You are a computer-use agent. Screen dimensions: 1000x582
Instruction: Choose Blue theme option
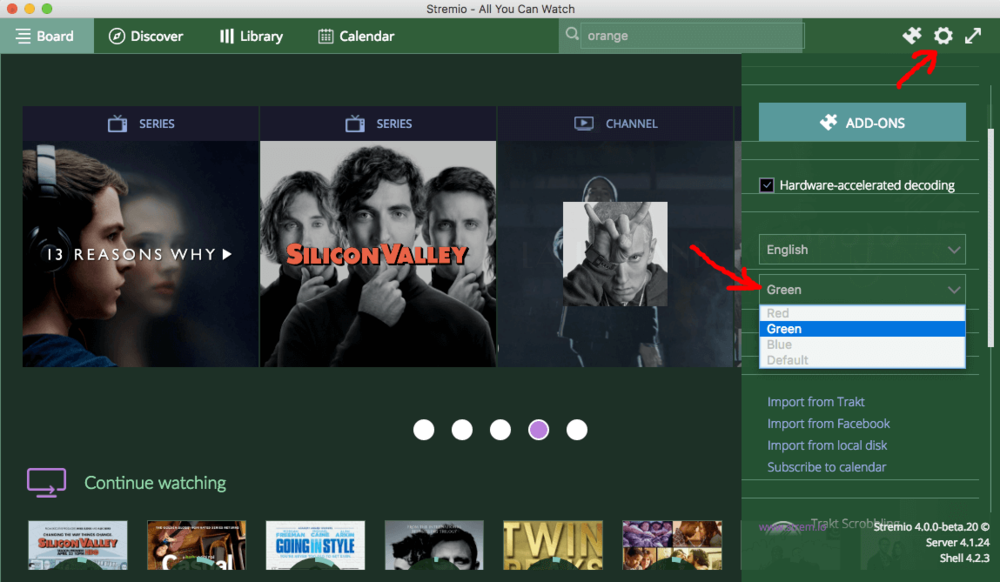pyautogui.click(x=862, y=344)
